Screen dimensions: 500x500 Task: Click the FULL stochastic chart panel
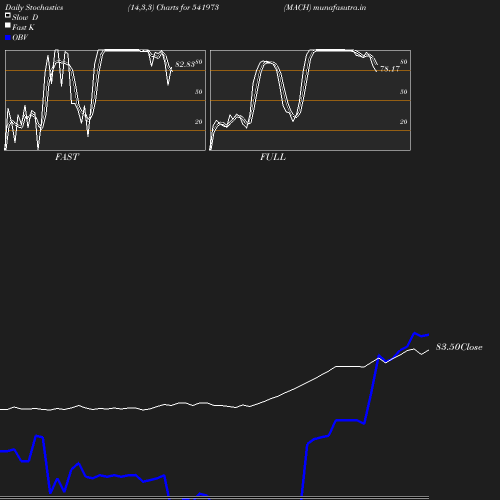[x=310, y=100]
